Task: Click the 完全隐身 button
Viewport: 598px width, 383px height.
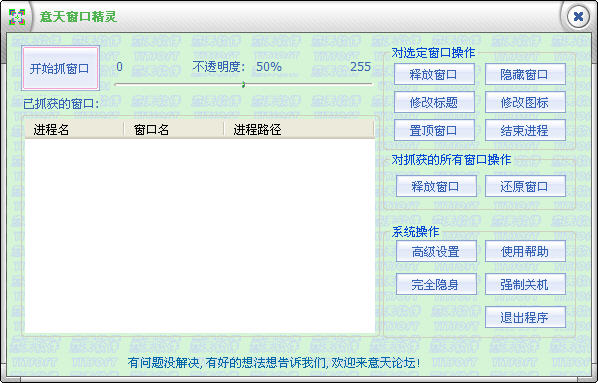Action: click(x=436, y=284)
